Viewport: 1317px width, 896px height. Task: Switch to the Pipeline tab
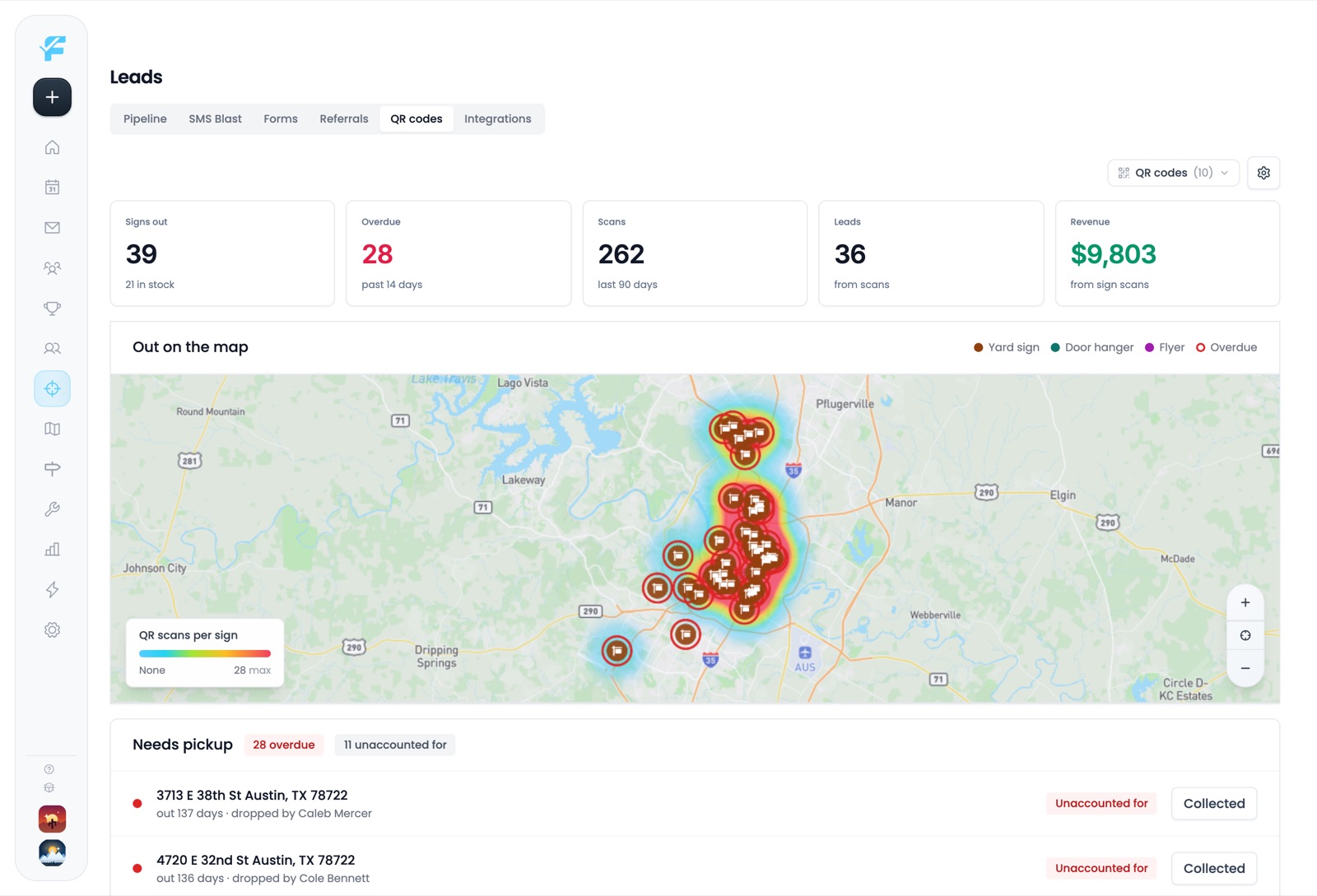(145, 118)
